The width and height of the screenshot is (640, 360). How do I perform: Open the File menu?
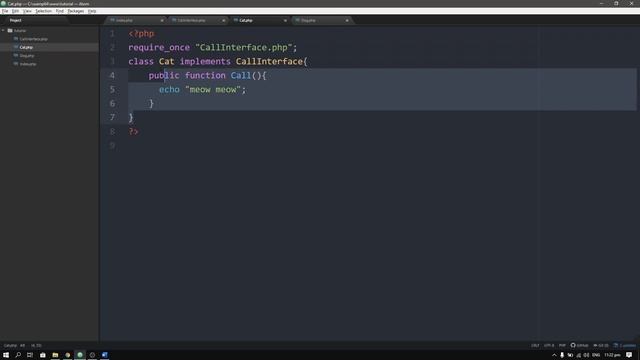click(x=5, y=11)
